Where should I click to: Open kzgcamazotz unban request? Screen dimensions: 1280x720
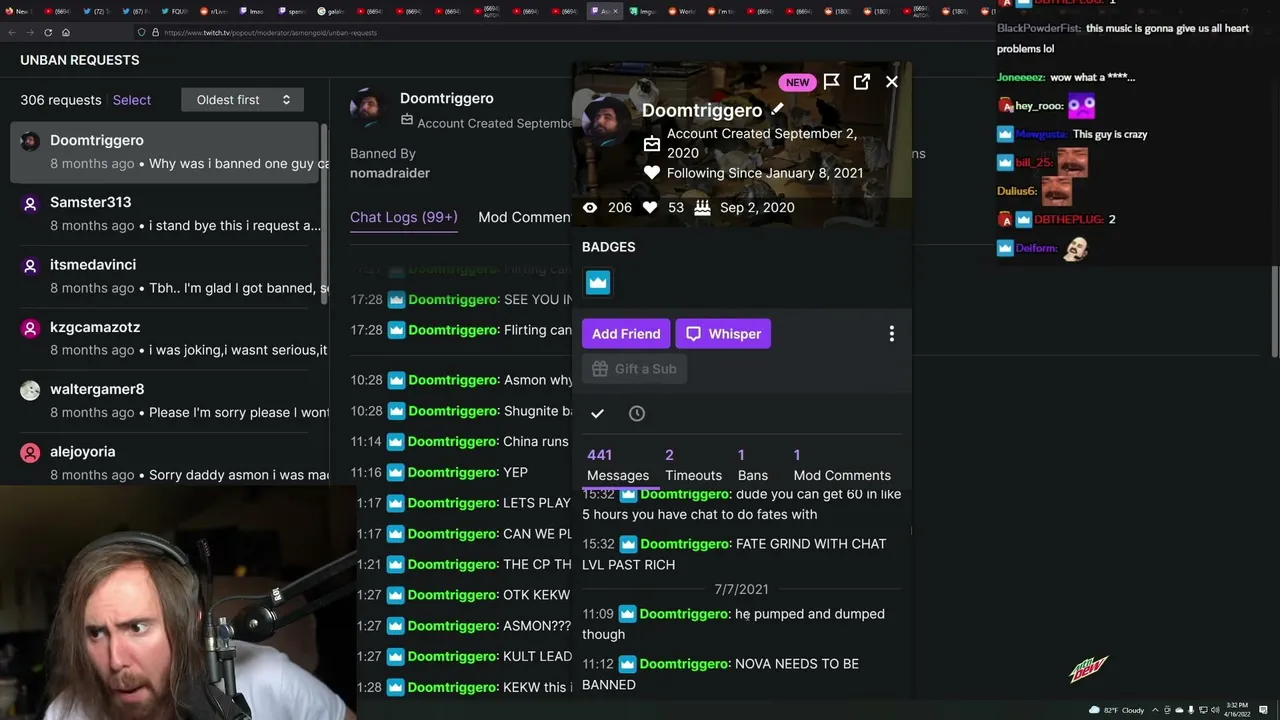(x=165, y=338)
